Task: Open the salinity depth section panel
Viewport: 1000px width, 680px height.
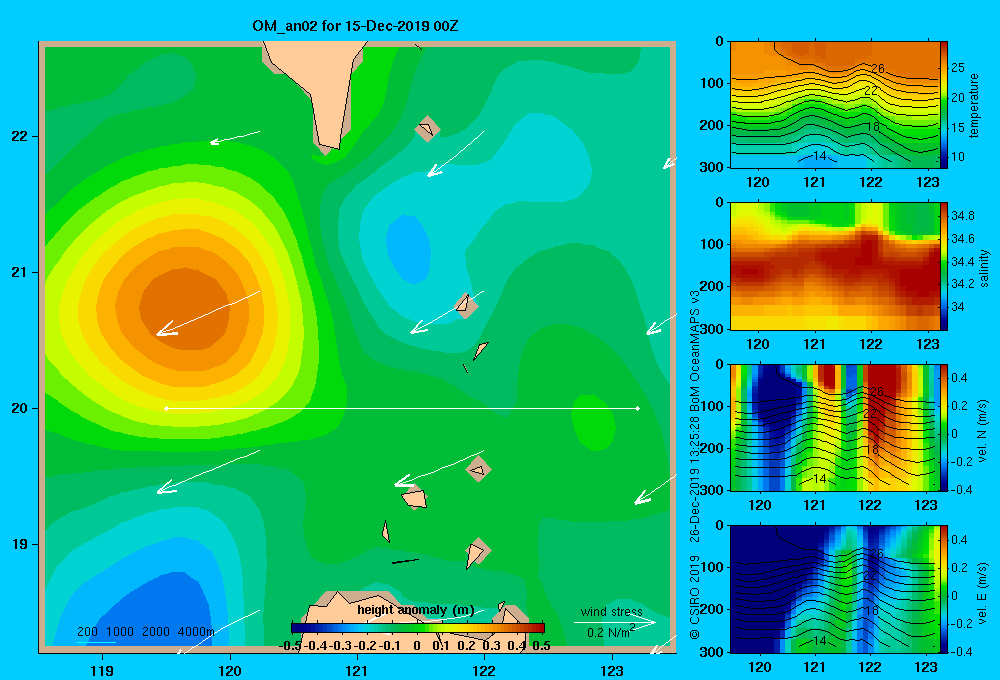Action: (835, 266)
